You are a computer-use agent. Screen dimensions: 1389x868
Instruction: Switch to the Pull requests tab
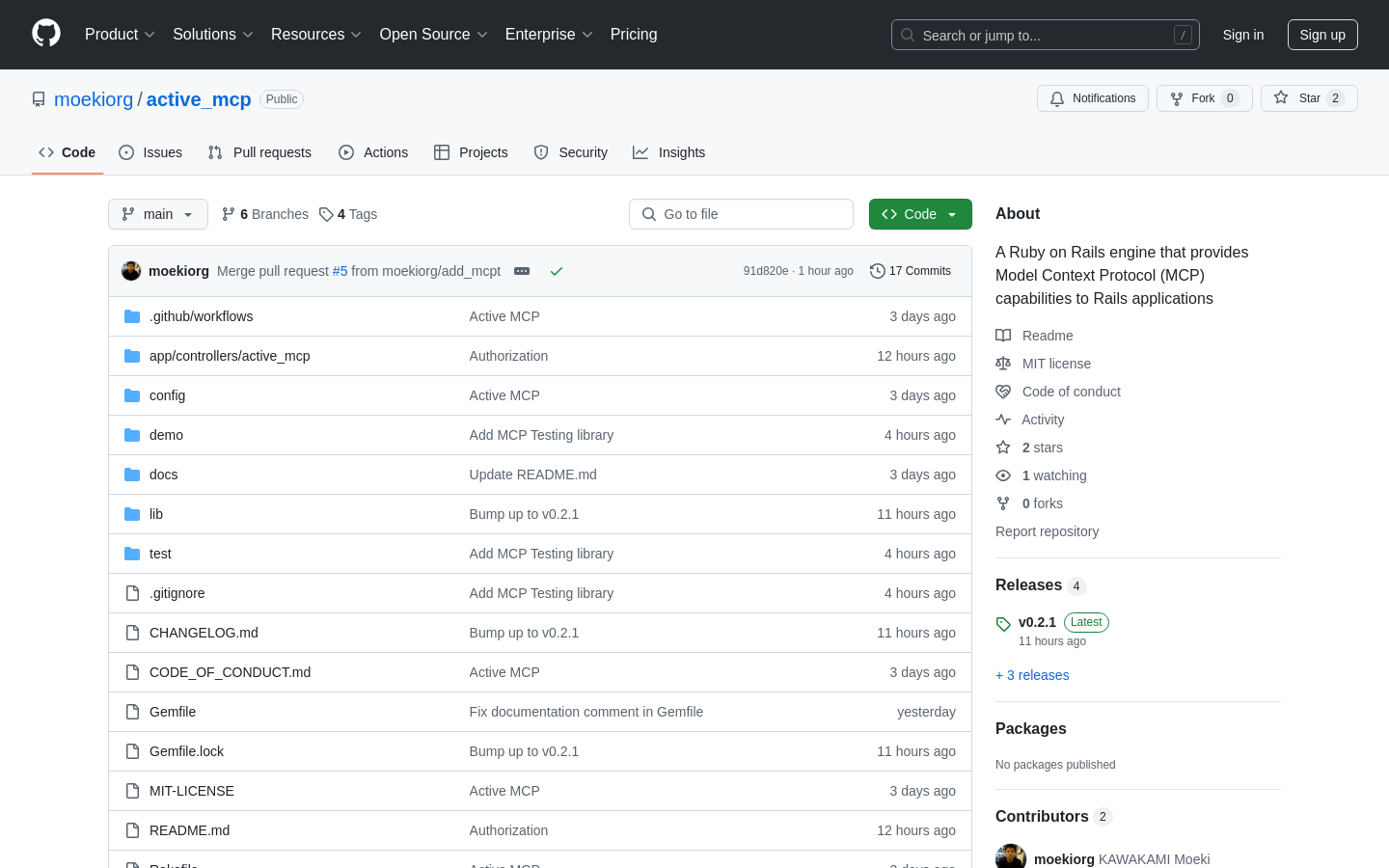[x=259, y=152]
